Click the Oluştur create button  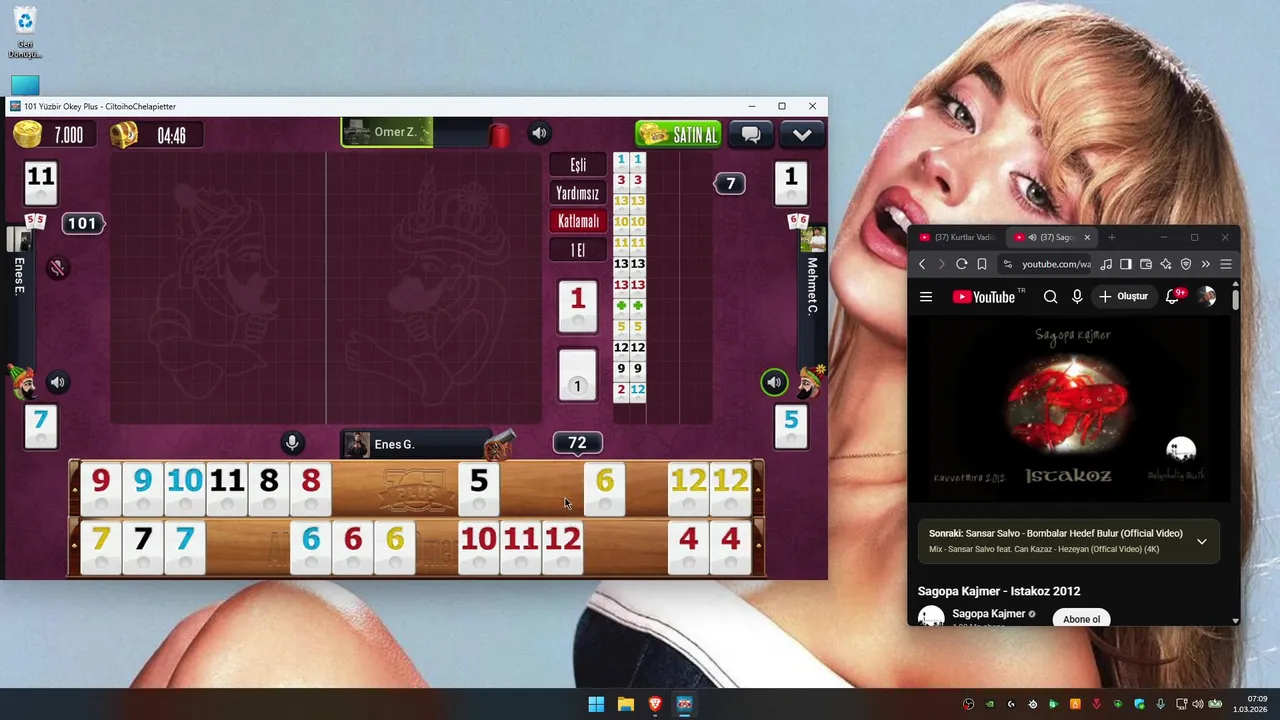(1124, 296)
